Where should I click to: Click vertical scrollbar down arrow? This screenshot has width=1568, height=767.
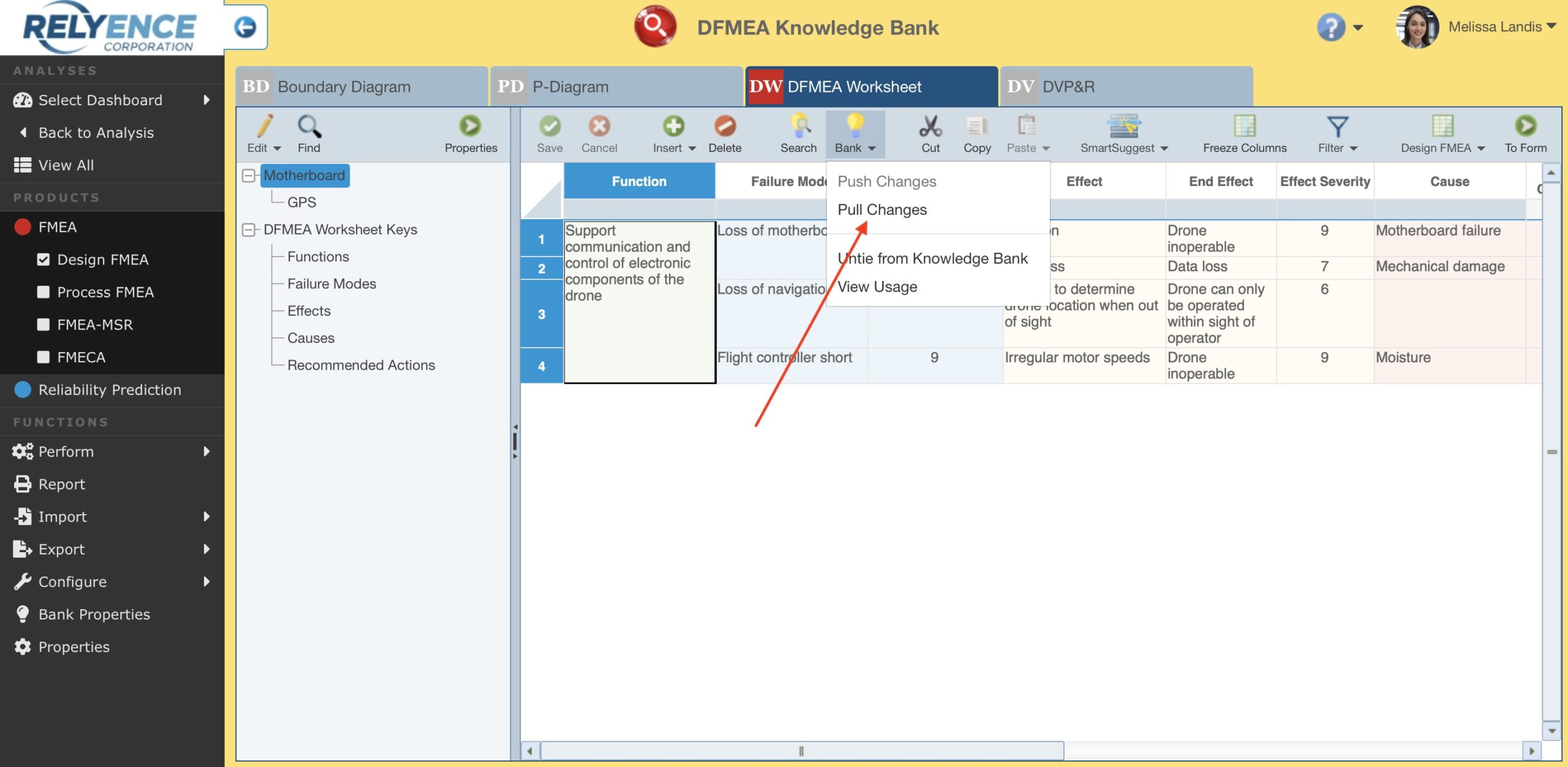coord(1551,730)
